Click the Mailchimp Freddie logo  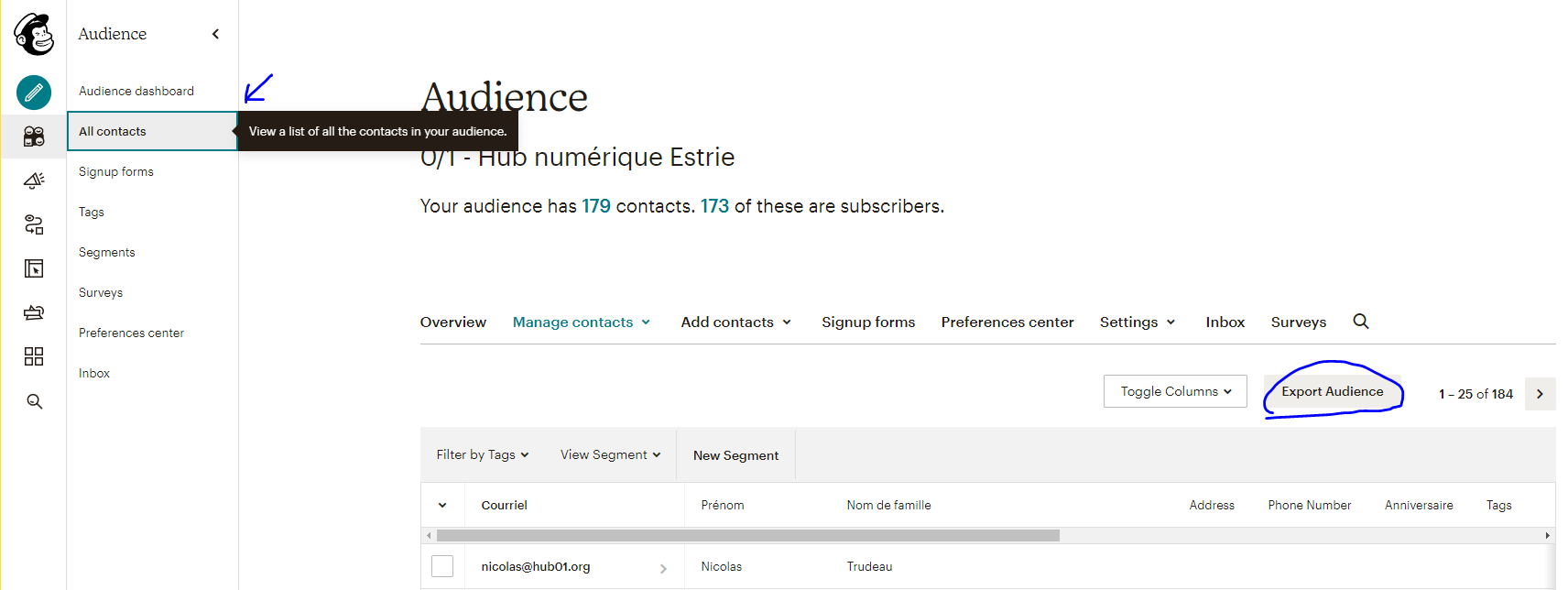[x=34, y=34]
